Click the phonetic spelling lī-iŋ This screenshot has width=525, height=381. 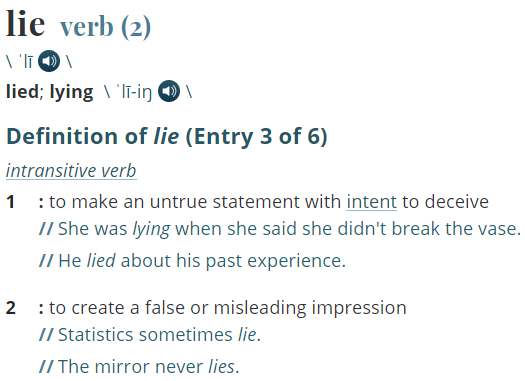(134, 92)
